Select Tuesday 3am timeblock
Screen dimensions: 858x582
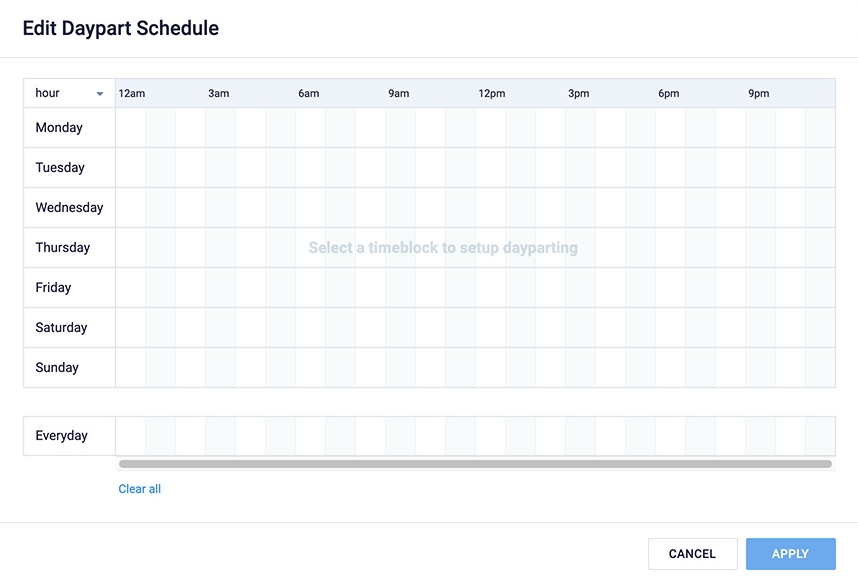[221, 168]
